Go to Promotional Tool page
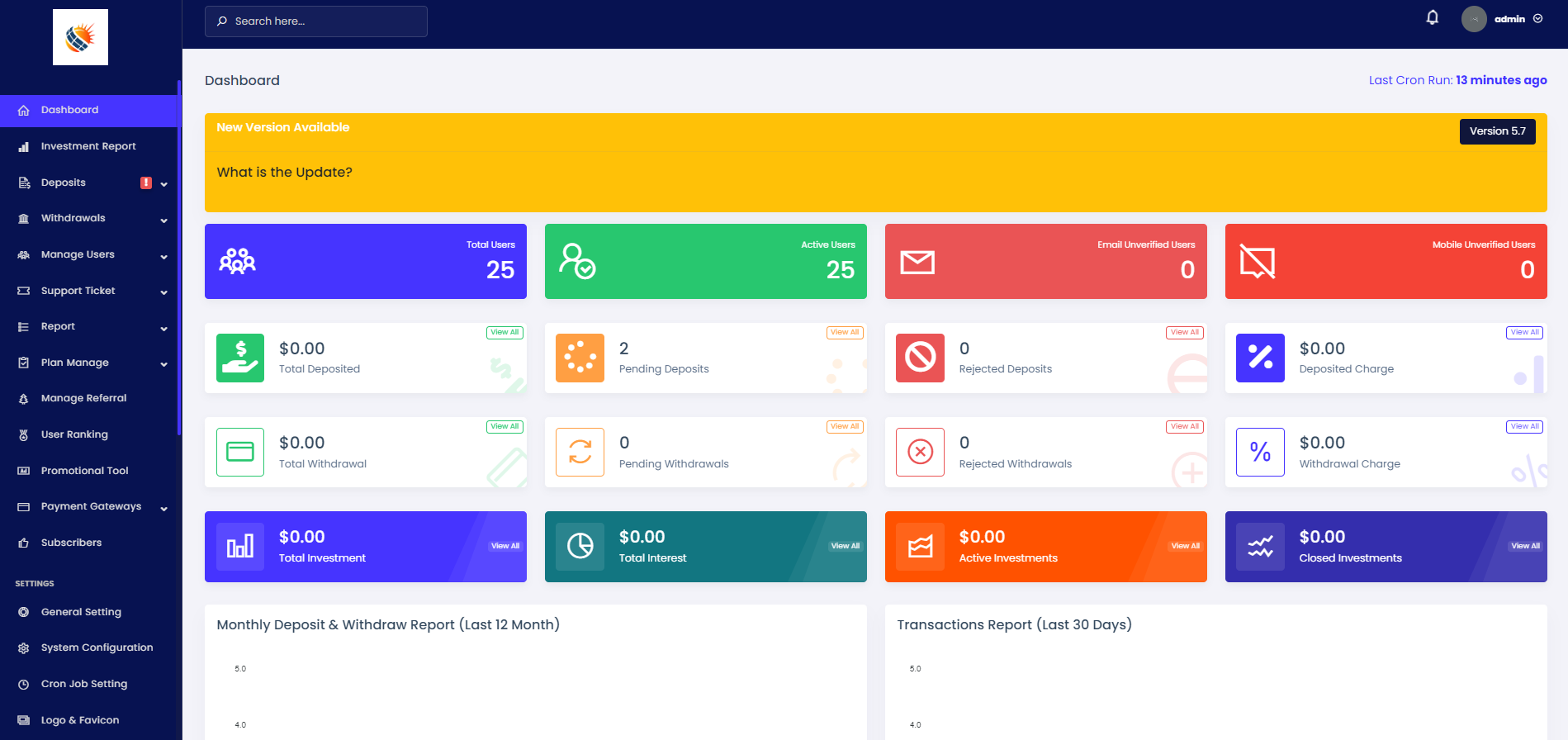This screenshot has height=740, width=1568. click(x=84, y=471)
